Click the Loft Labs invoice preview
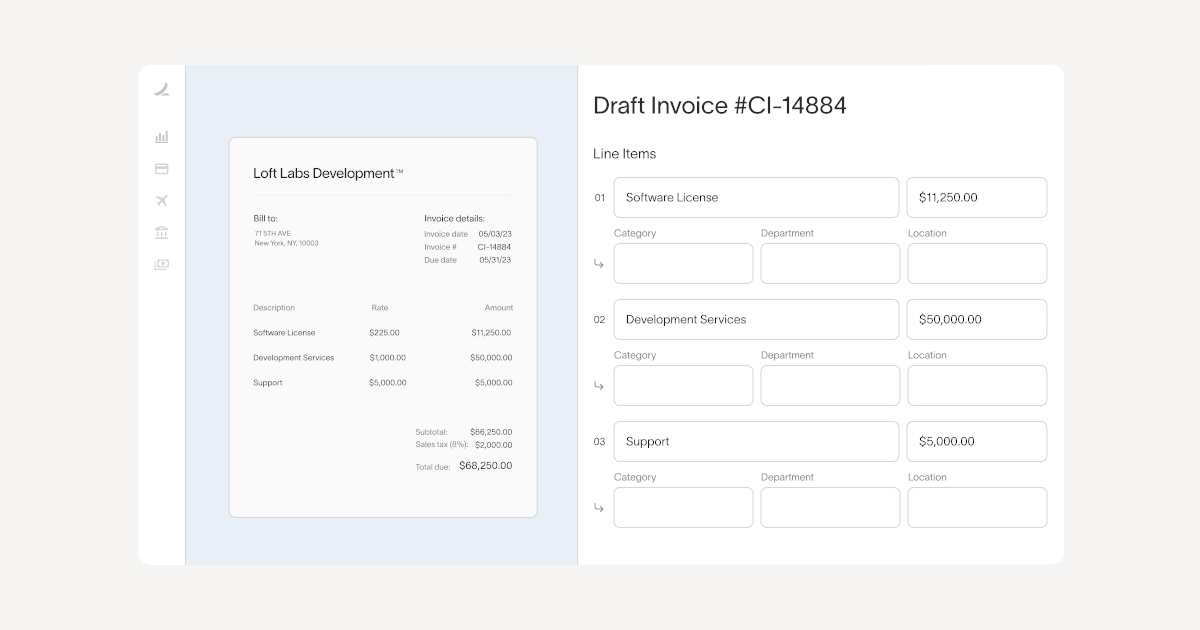Screen dimensions: 1200x630 383,327
